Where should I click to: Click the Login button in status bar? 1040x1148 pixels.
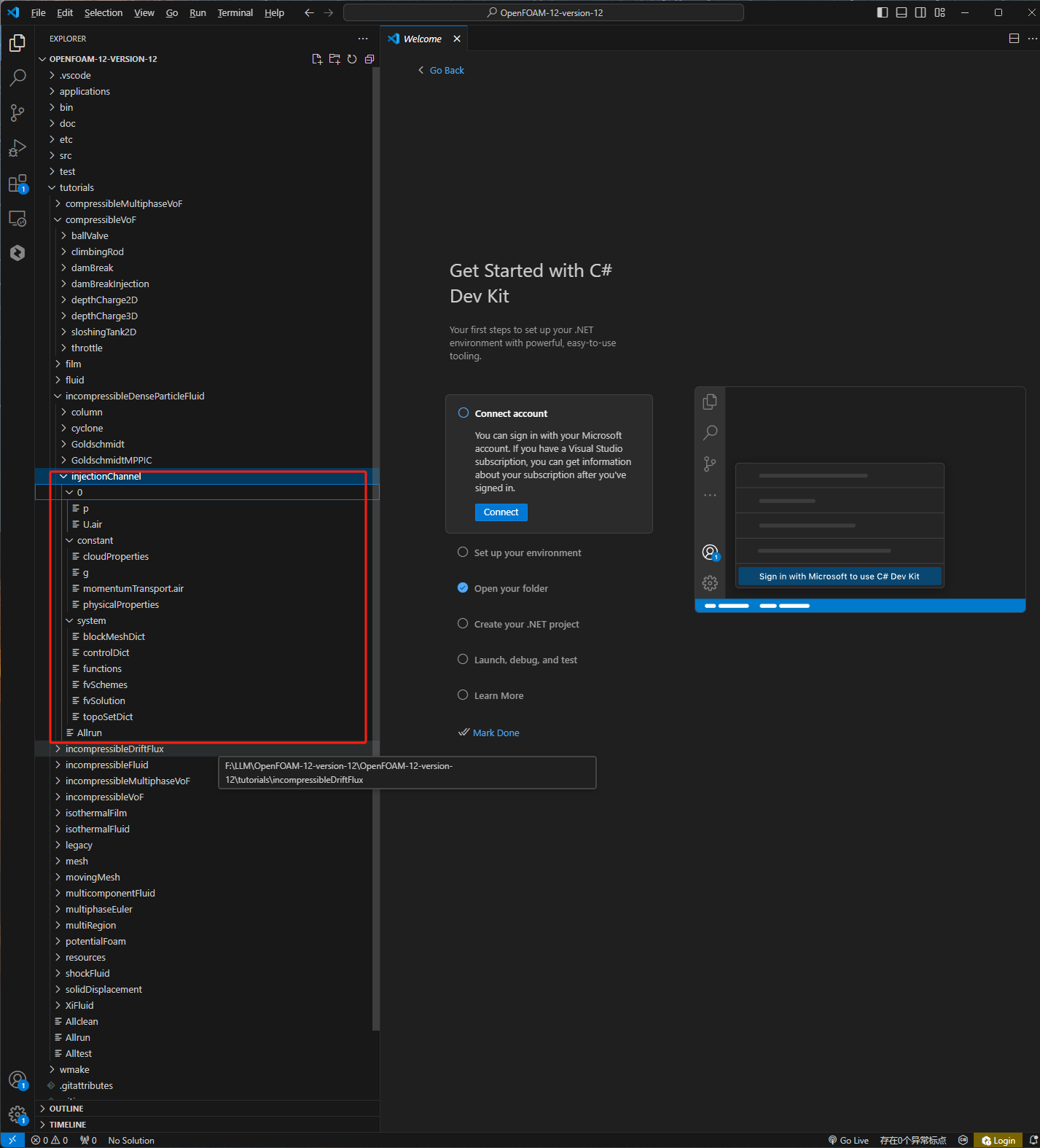tap(998, 1141)
